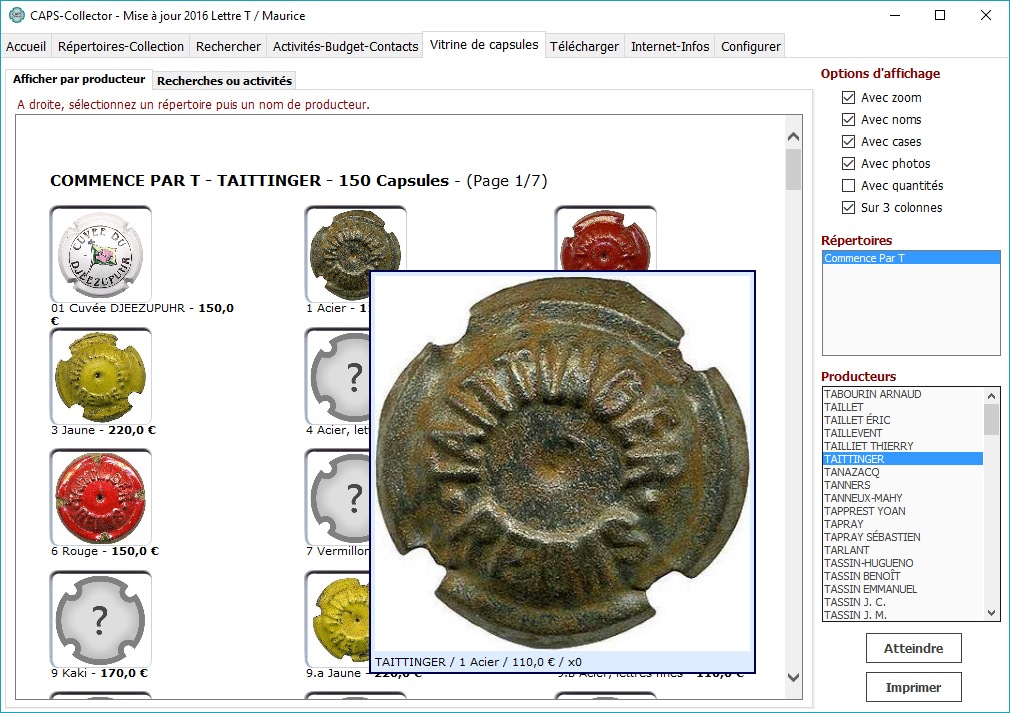The width and height of the screenshot is (1010, 713).
Task: Toggle the Avec cases checkbox
Action: (848, 141)
